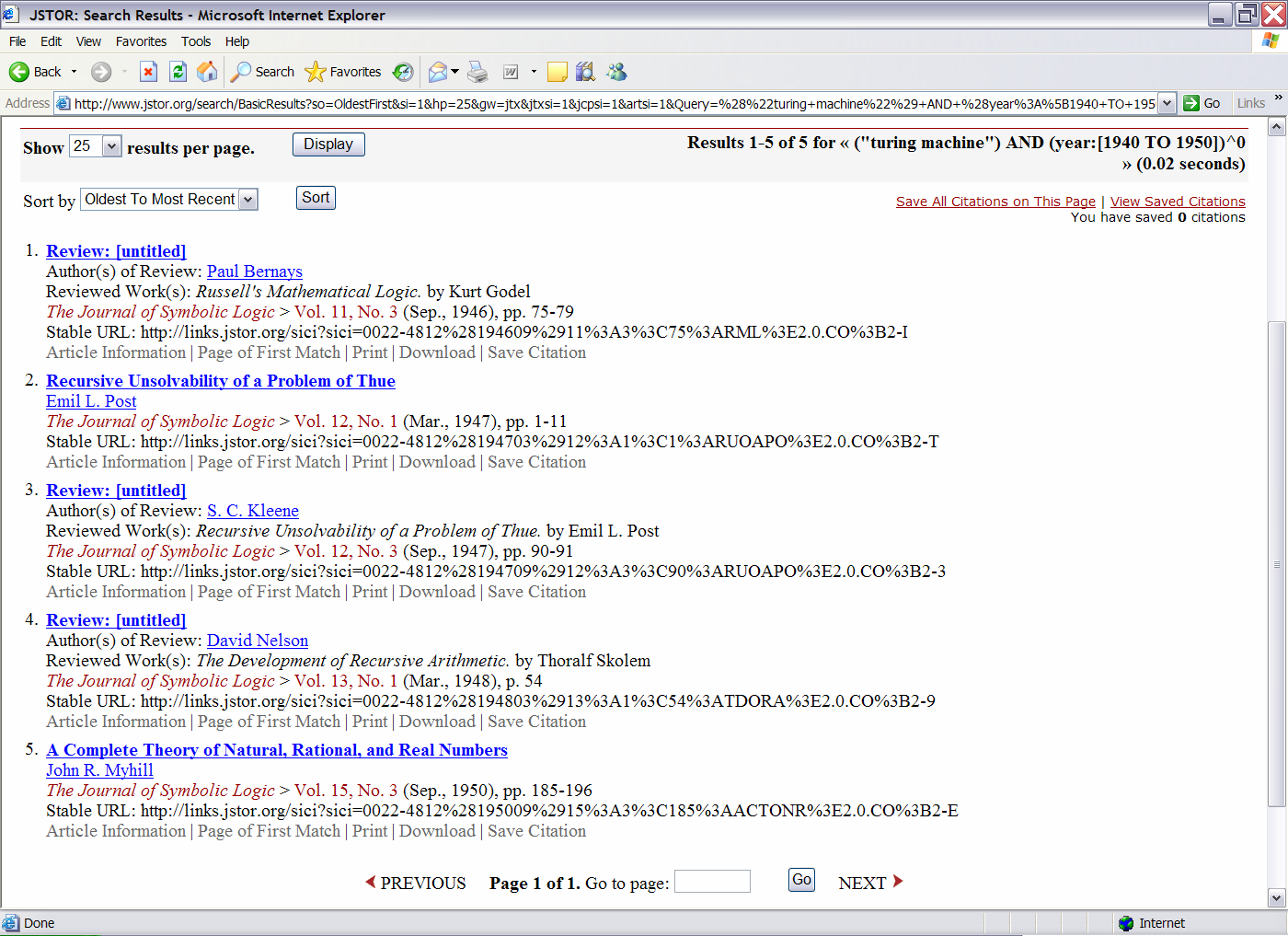Image resolution: width=1288 pixels, height=936 pixels.
Task: Click Save Citation for Post's article
Action: [536, 462]
